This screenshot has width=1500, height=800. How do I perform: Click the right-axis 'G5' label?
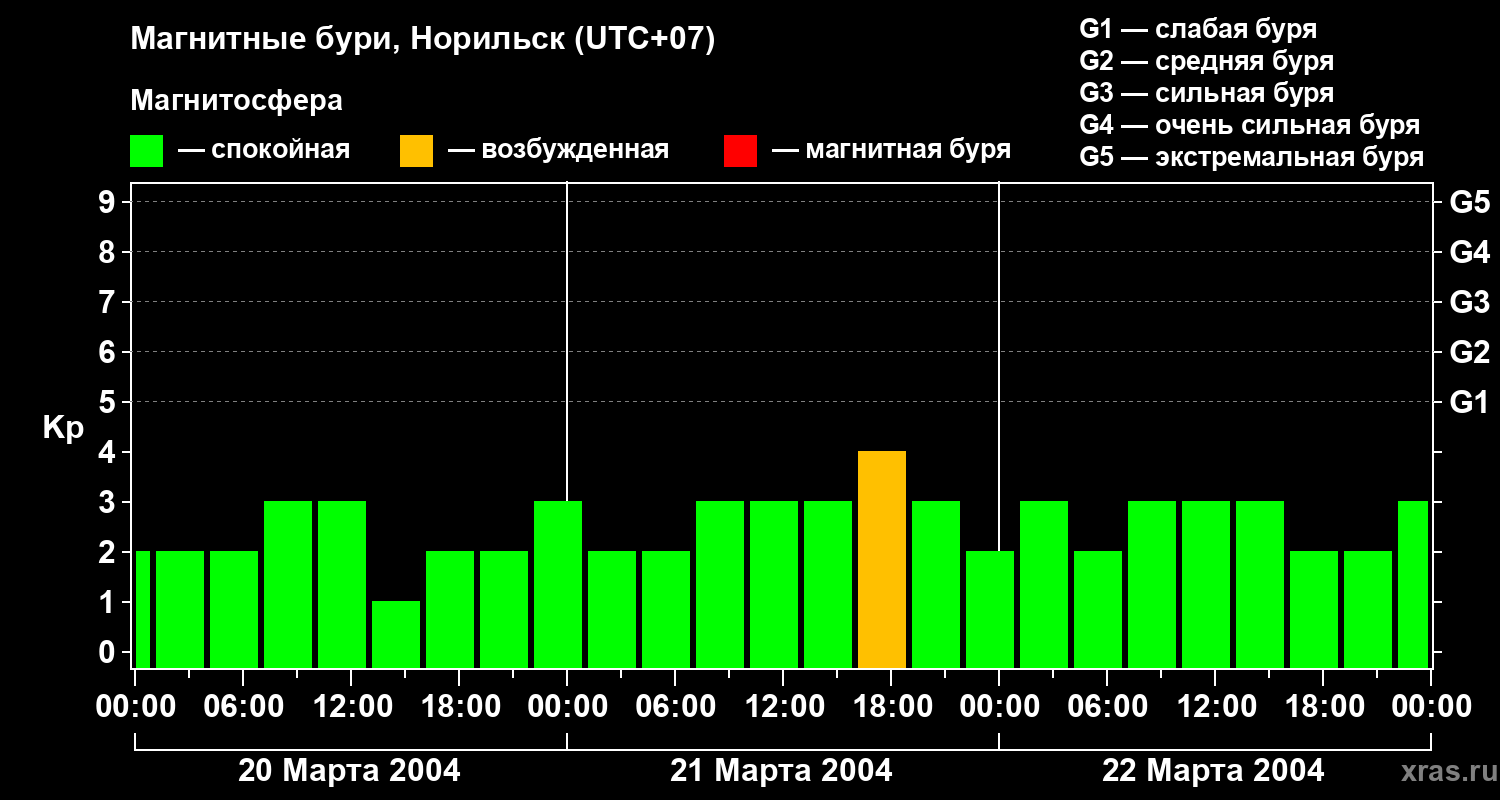tap(1469, 202)
